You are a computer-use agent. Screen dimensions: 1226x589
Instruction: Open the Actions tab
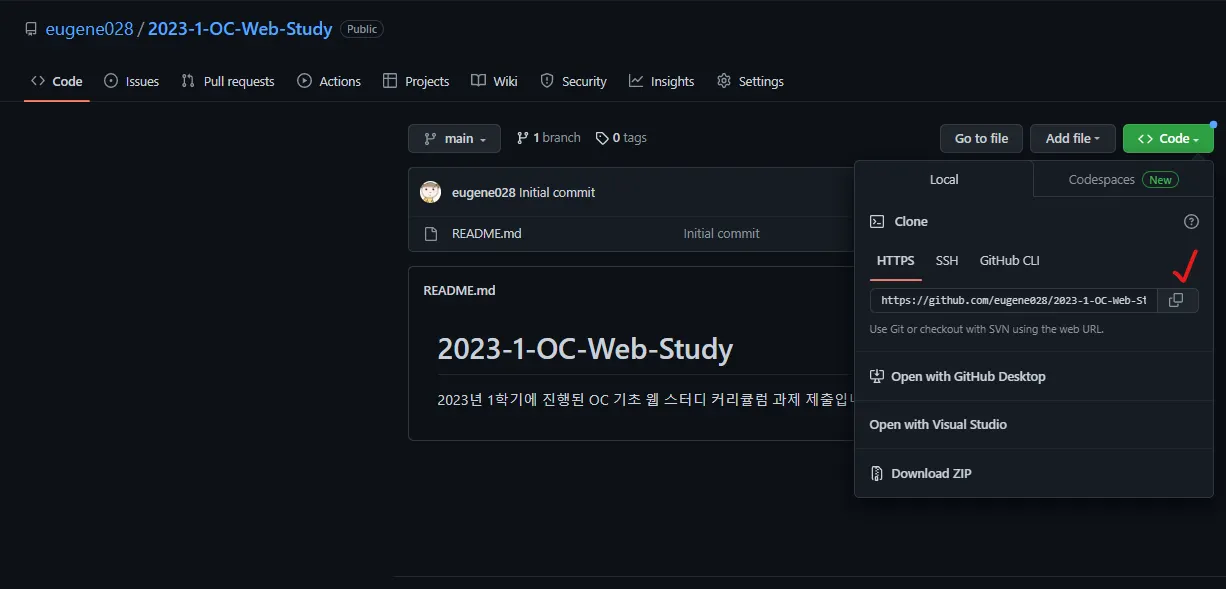pyautogui.click(x=329, y=81)
